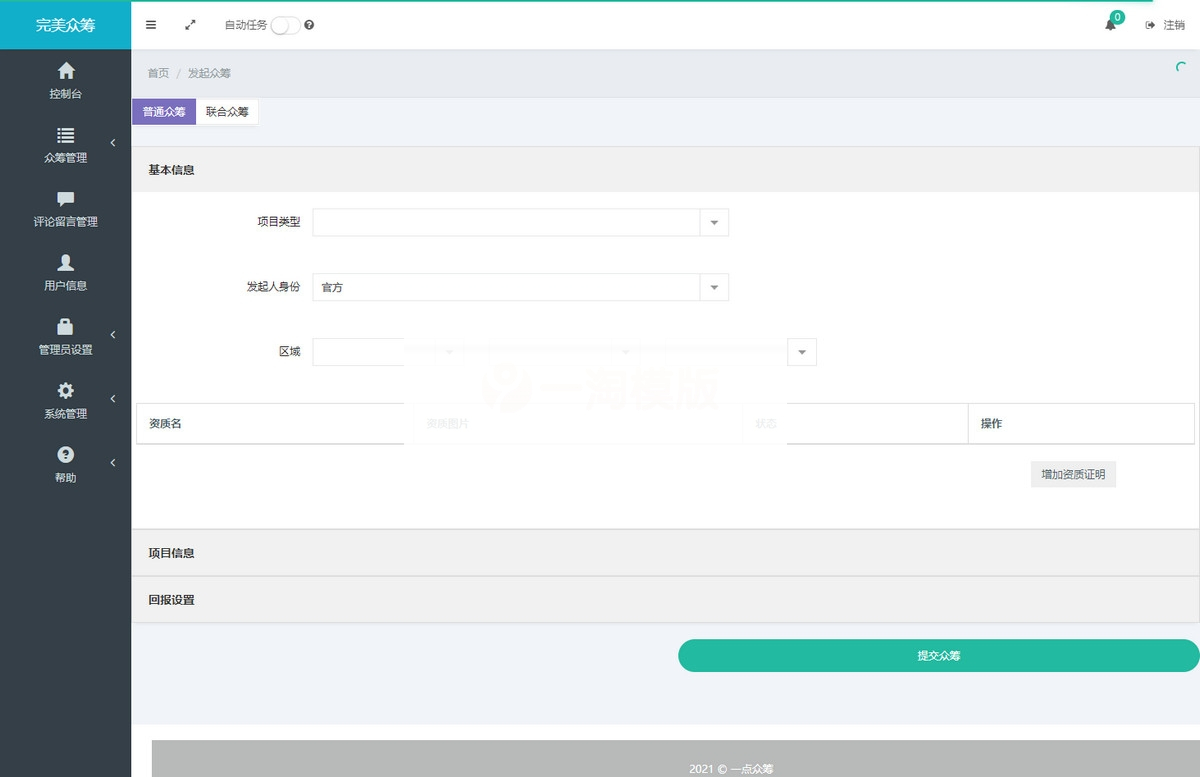This screenshot has width=1200, height=777.
Task: Toggle the 自动任务 switch on
Action: [x=283, y=25]
